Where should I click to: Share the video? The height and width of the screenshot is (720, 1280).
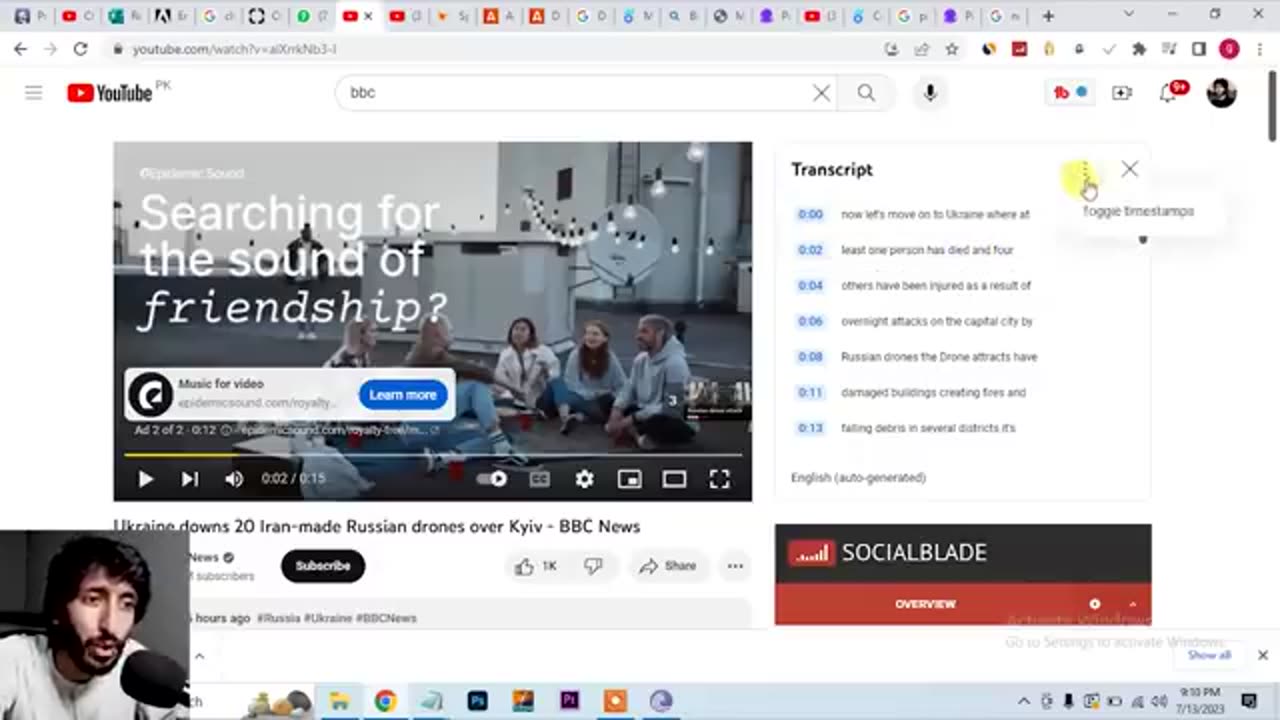pos(668,566)
